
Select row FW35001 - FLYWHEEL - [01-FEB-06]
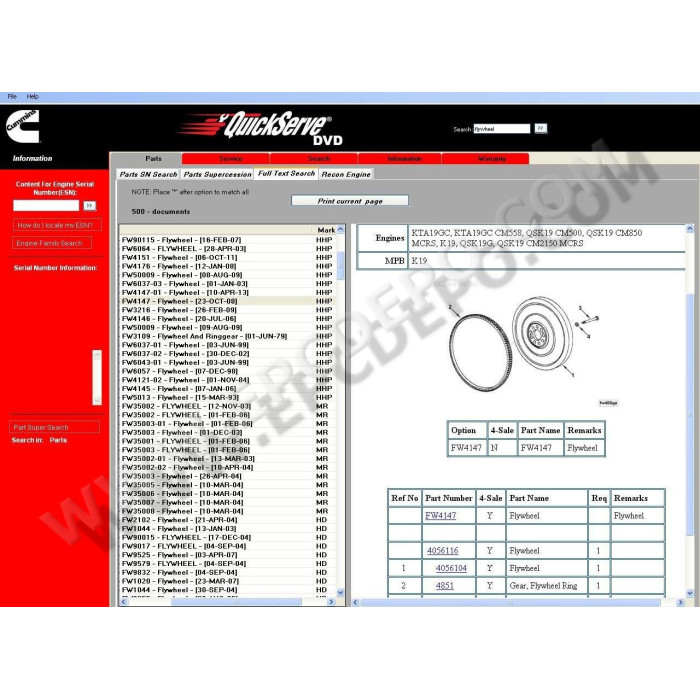[x=228, y=441]
